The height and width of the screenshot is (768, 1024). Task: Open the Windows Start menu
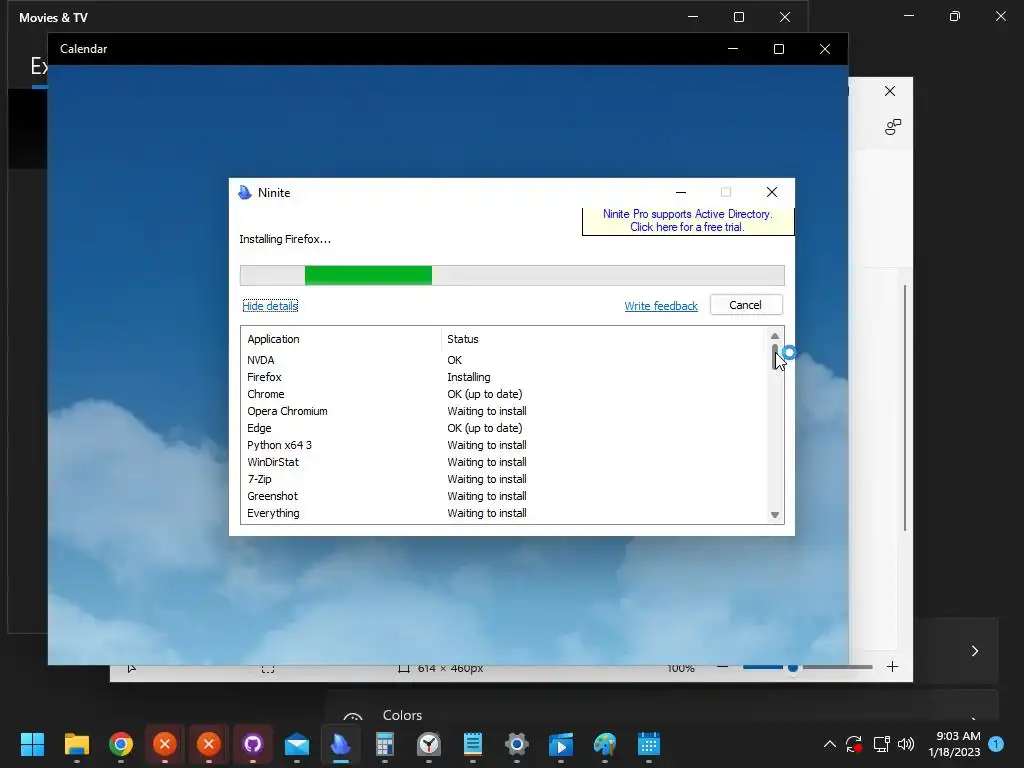(x=32, y=744)
